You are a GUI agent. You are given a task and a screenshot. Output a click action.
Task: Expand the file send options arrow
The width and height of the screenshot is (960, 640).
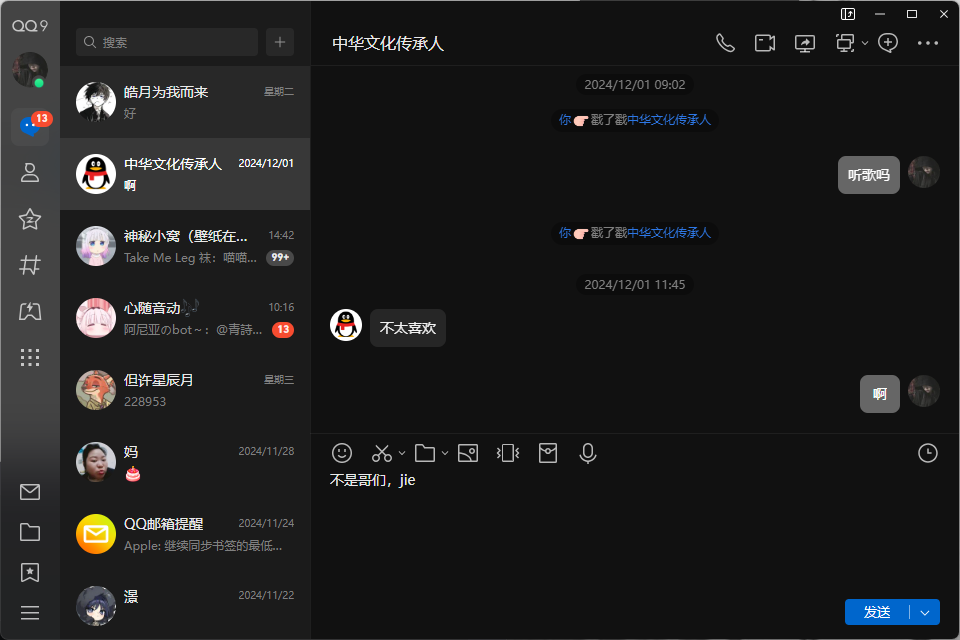(x=445, y=453)
